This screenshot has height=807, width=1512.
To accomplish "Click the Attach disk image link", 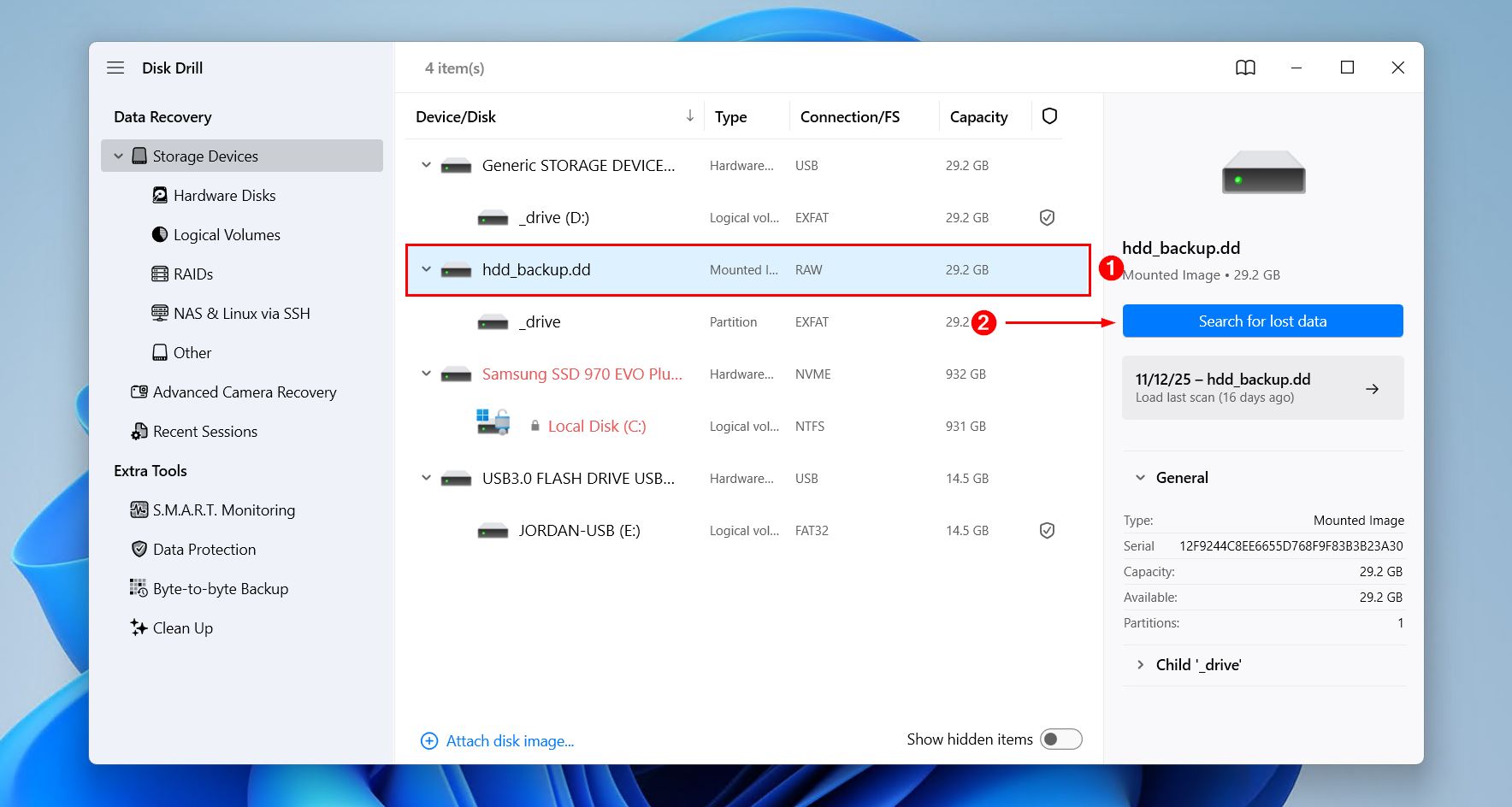I will [x=509, y=741].
